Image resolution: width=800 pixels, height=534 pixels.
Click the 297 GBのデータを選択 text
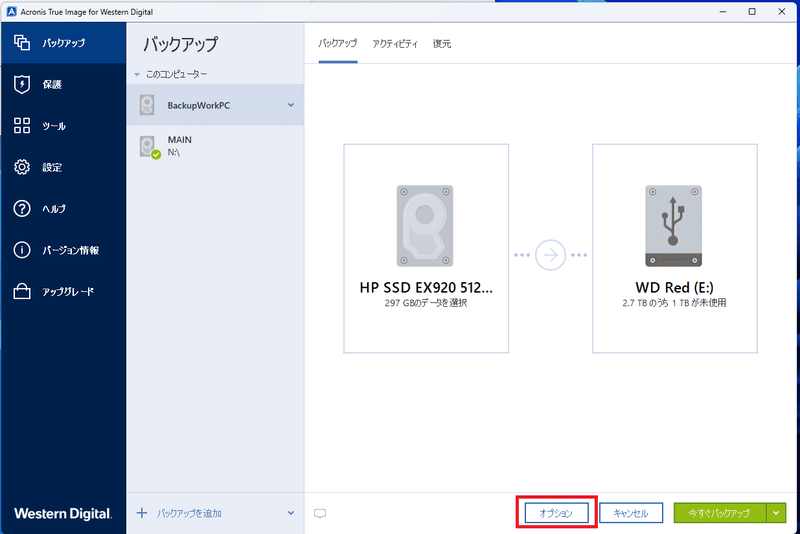tap(426, 303)
